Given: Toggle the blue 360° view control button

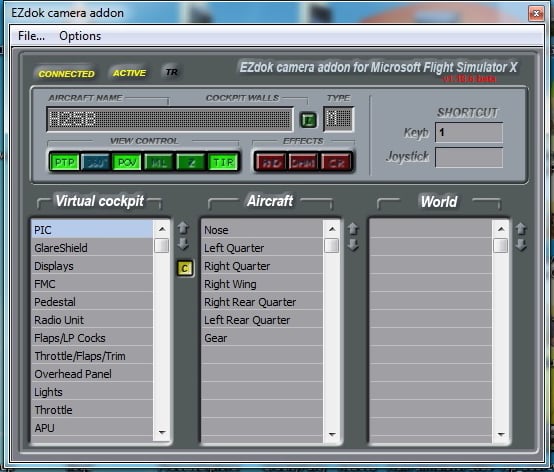Looking at the screenshot, I should click(x=96, y=162).
